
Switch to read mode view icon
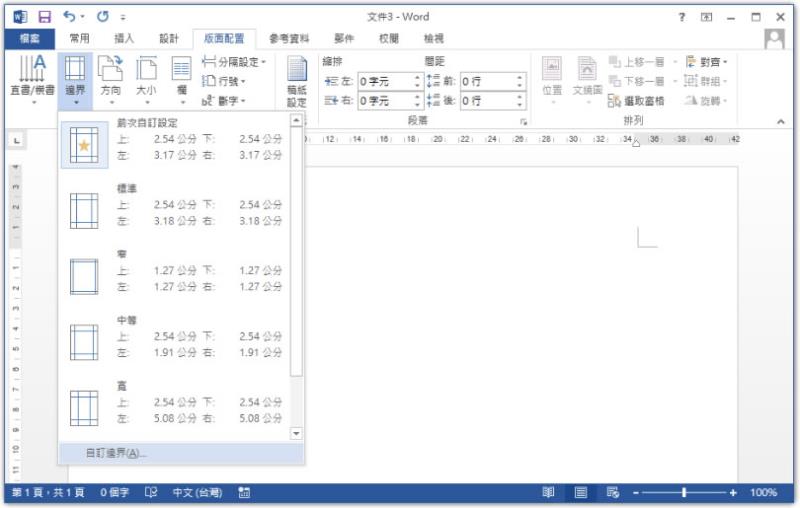click(548, 493)
